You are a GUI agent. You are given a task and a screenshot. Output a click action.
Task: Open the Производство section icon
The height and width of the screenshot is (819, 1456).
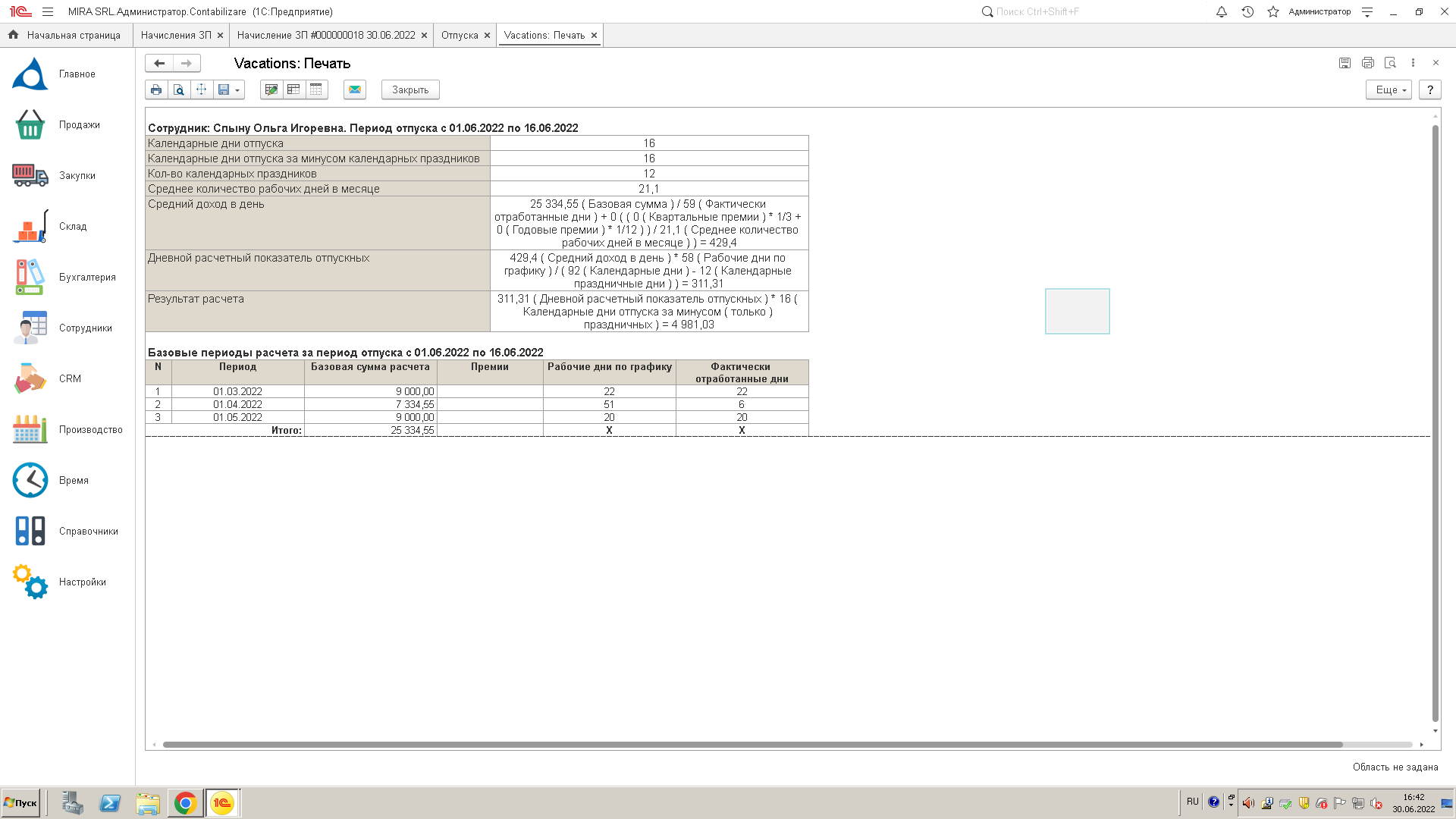point(30,429)
